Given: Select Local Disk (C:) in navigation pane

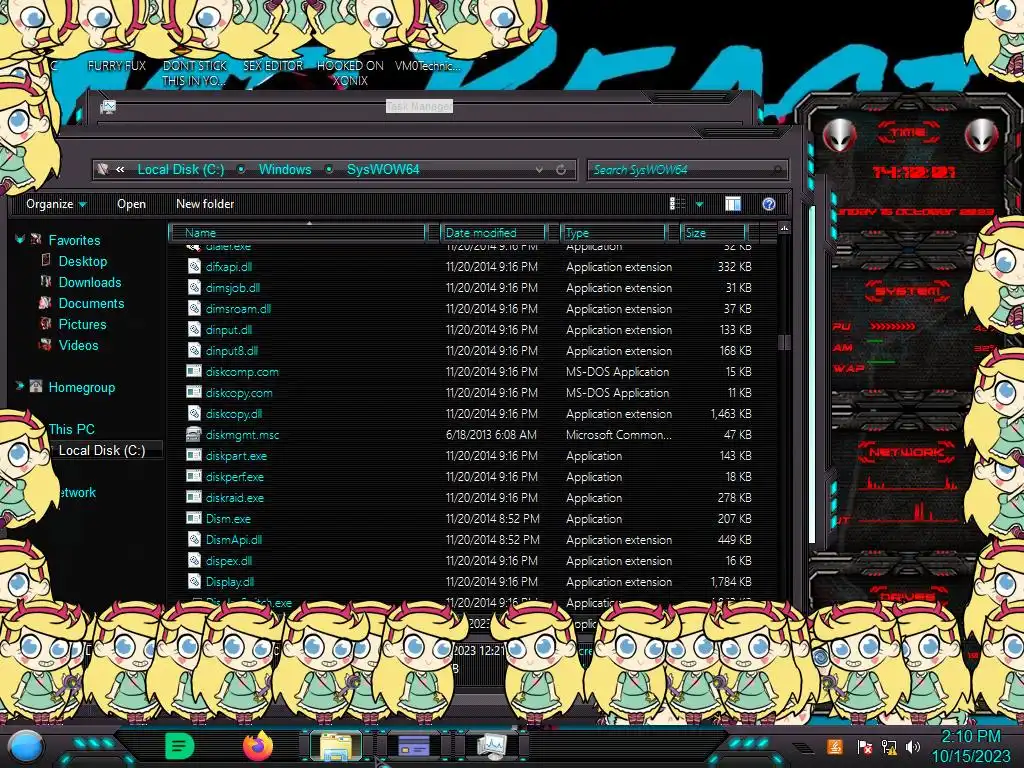Looking at the screenshot, I should coord(102,450).
